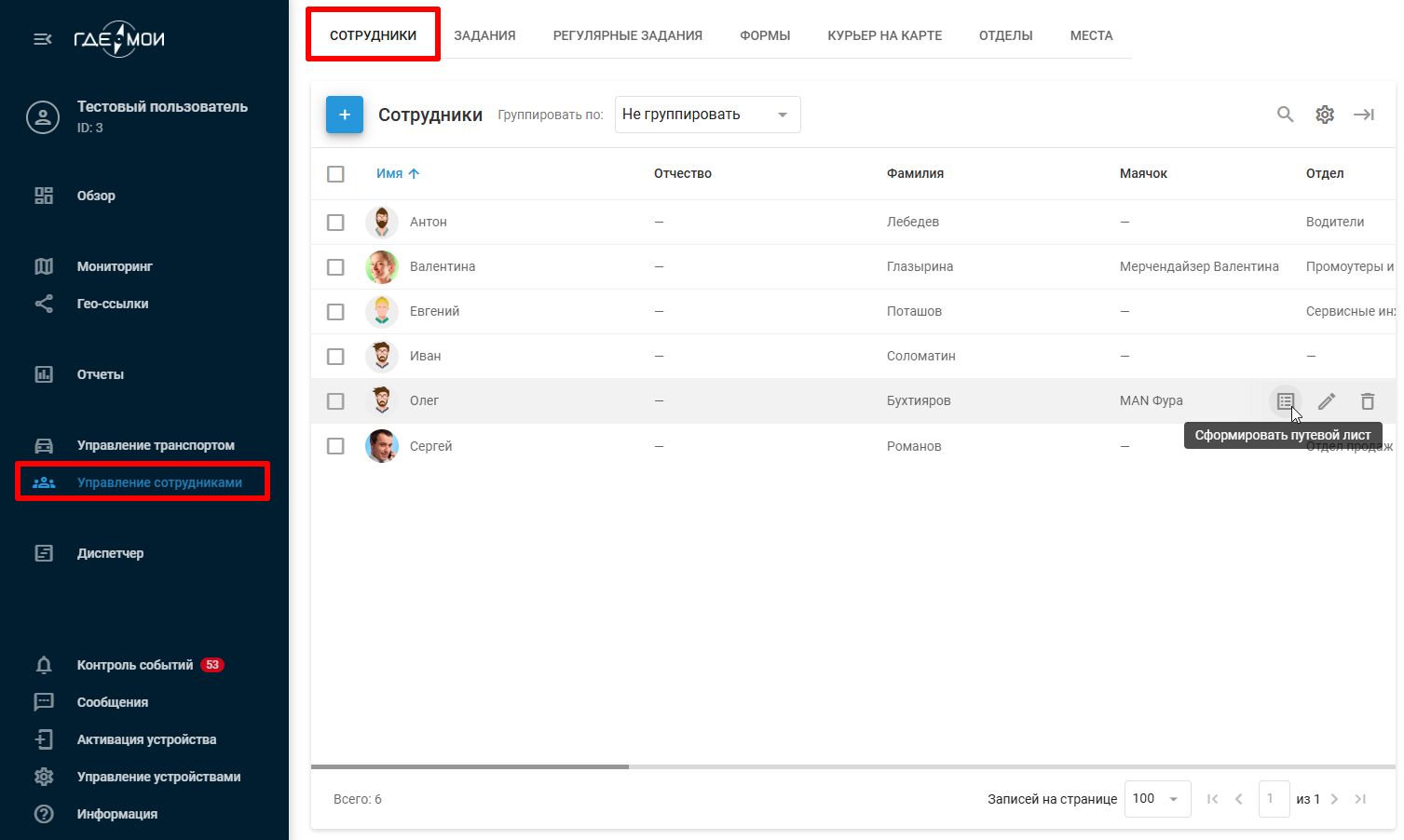The width and height of the screenshot is (1404, 840).
Task: Open Контроль событий with 53 badge
Action: pos(135,665)
